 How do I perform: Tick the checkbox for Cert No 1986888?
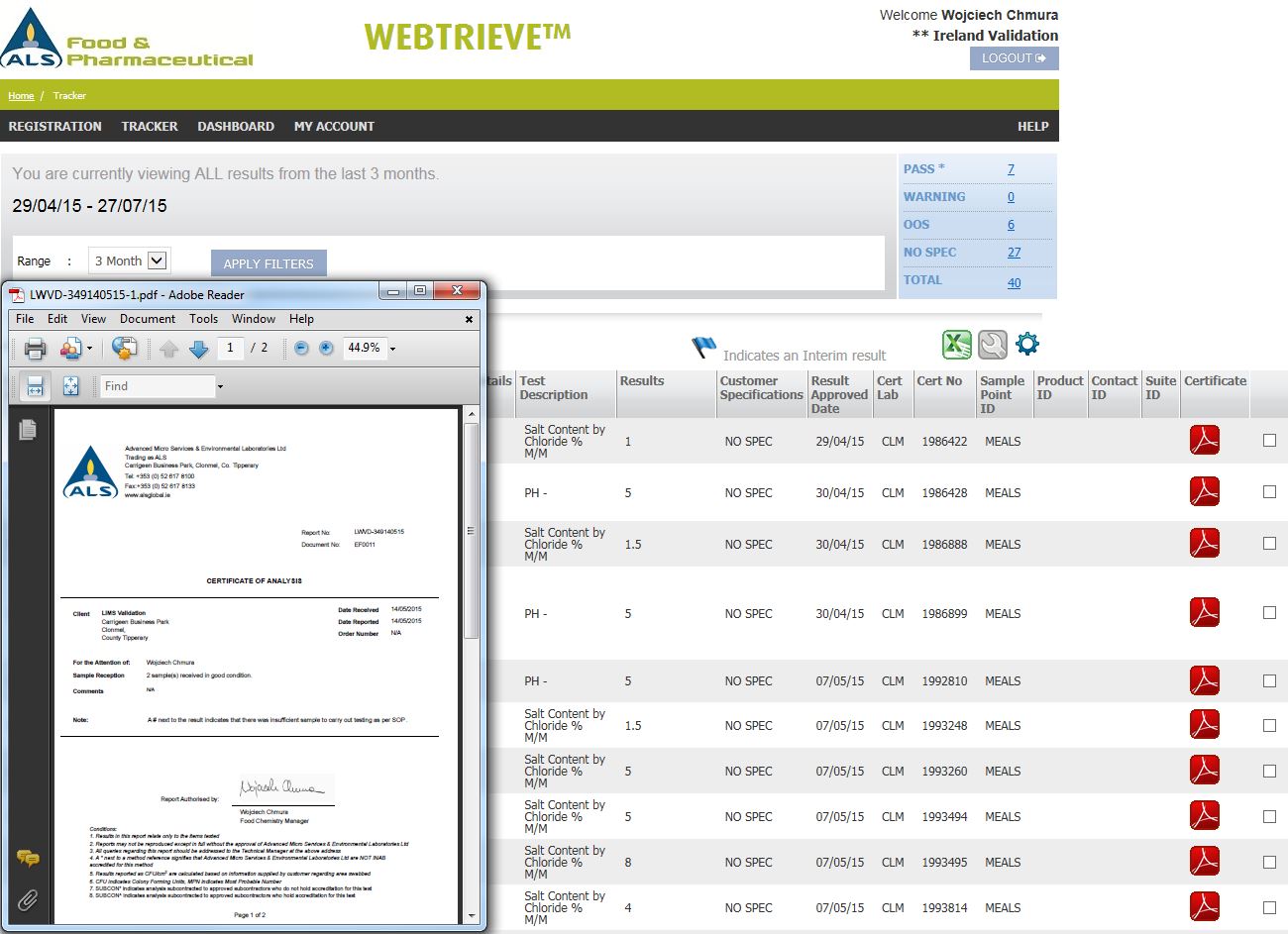(x=1269, y=544)
